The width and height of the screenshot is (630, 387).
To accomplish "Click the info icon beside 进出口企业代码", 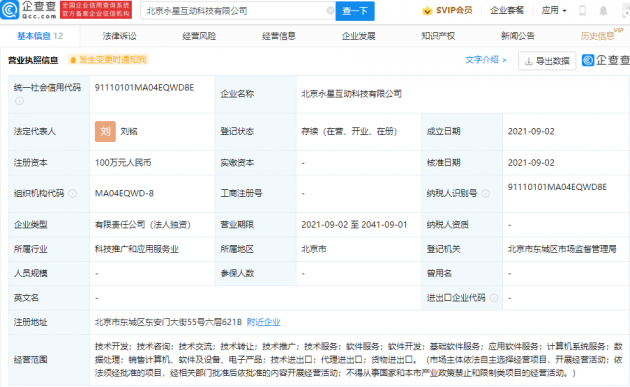I will (x=494, y=298).
